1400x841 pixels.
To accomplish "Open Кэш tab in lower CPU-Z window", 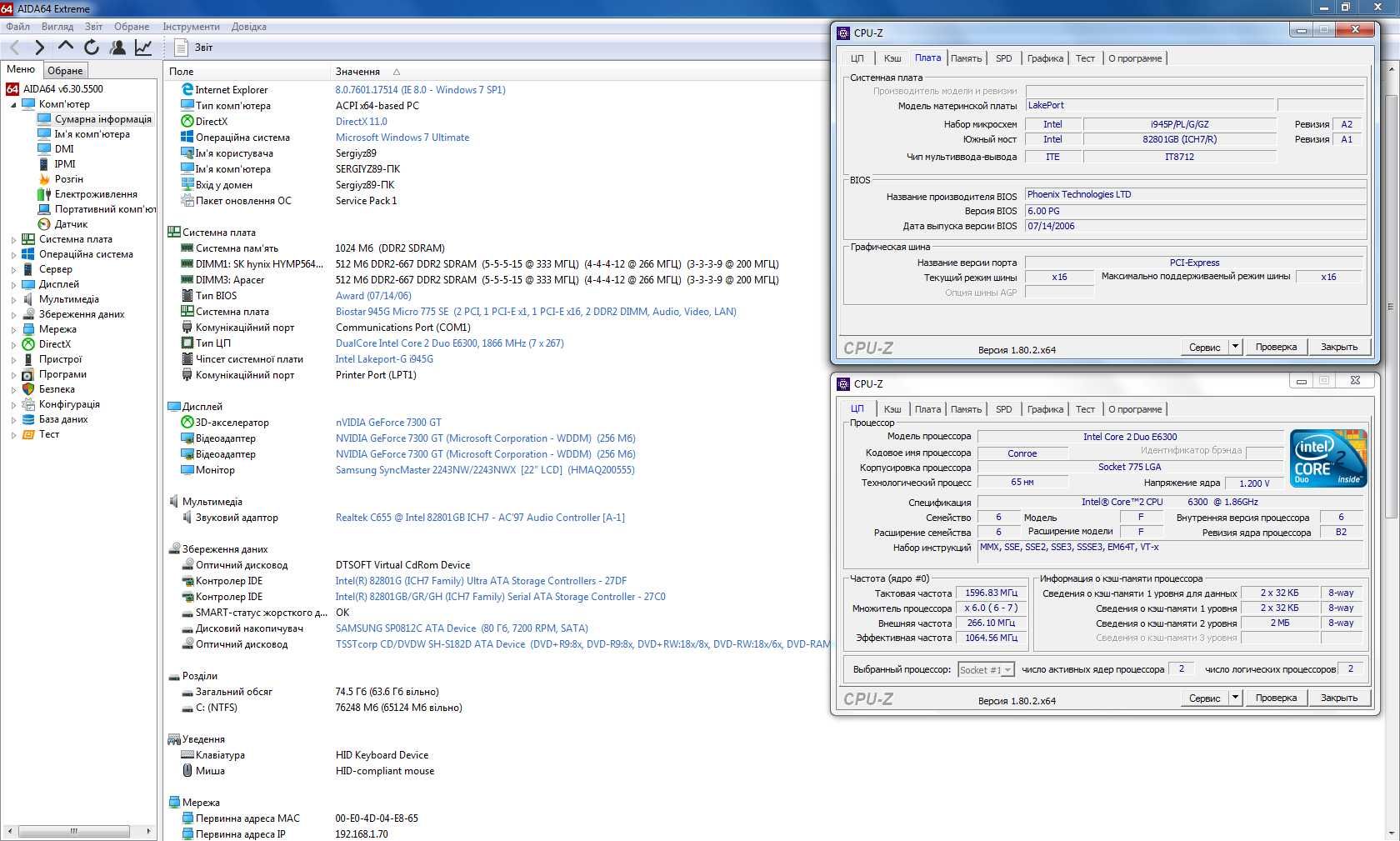I will [x=892, y=409].
